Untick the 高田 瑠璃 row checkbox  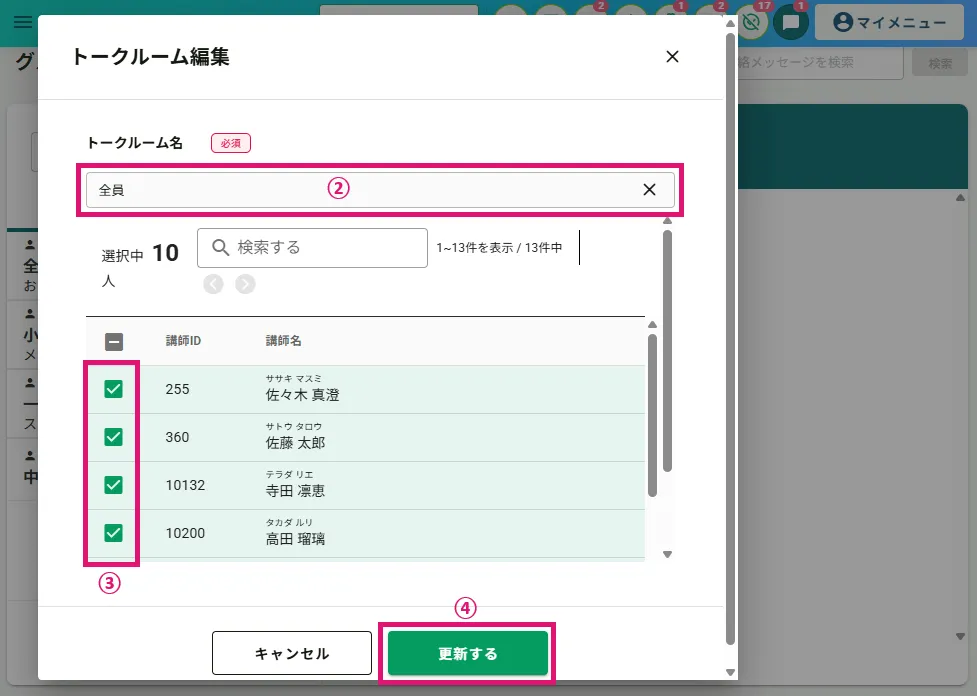(114, 533)
